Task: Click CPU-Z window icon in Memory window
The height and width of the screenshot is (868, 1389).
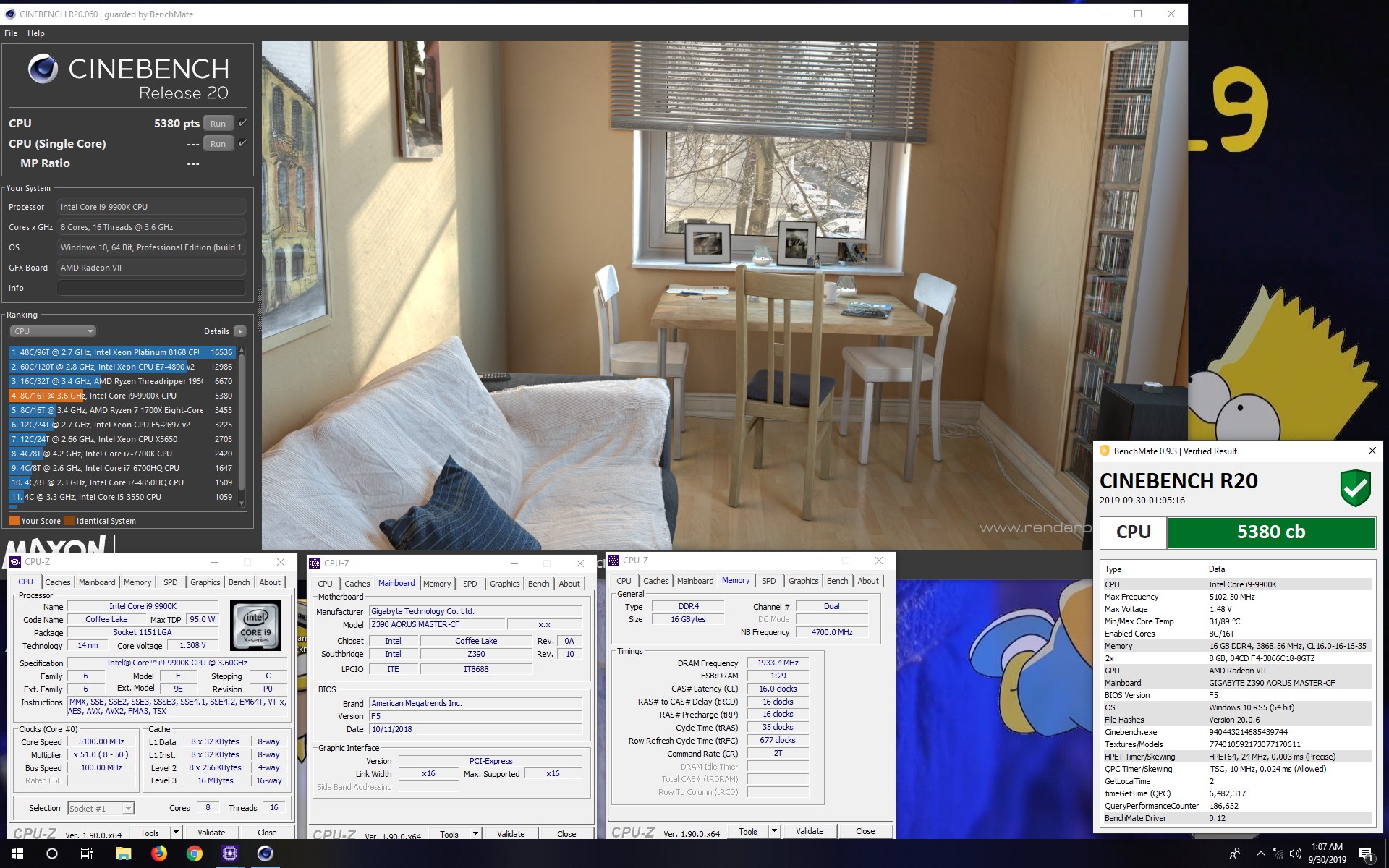Action: pos(613,561)
